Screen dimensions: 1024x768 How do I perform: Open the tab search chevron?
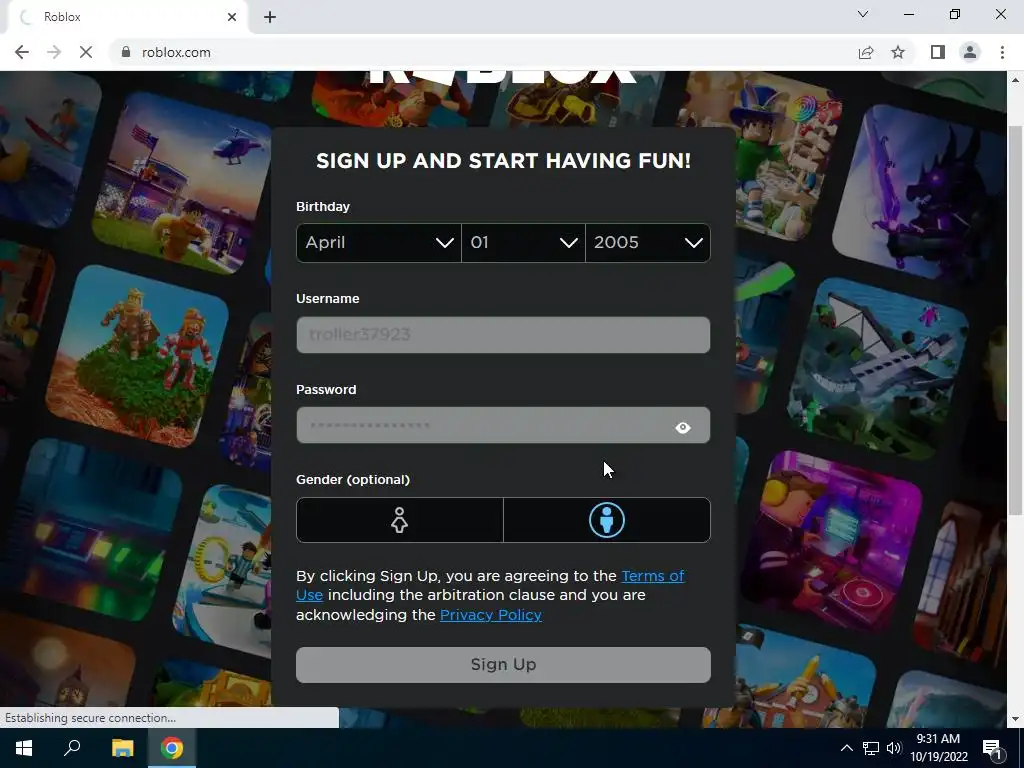pos(863,14)
